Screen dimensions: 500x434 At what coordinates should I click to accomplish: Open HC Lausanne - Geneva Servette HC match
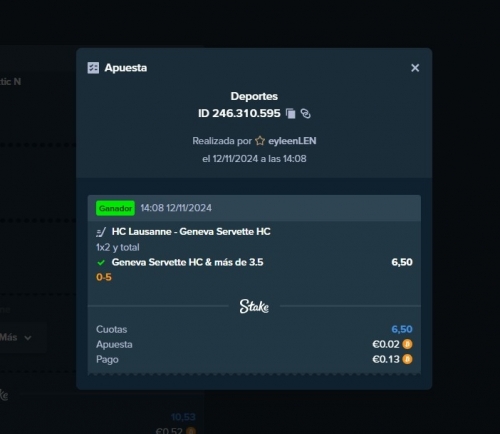(x=191, y=232)
